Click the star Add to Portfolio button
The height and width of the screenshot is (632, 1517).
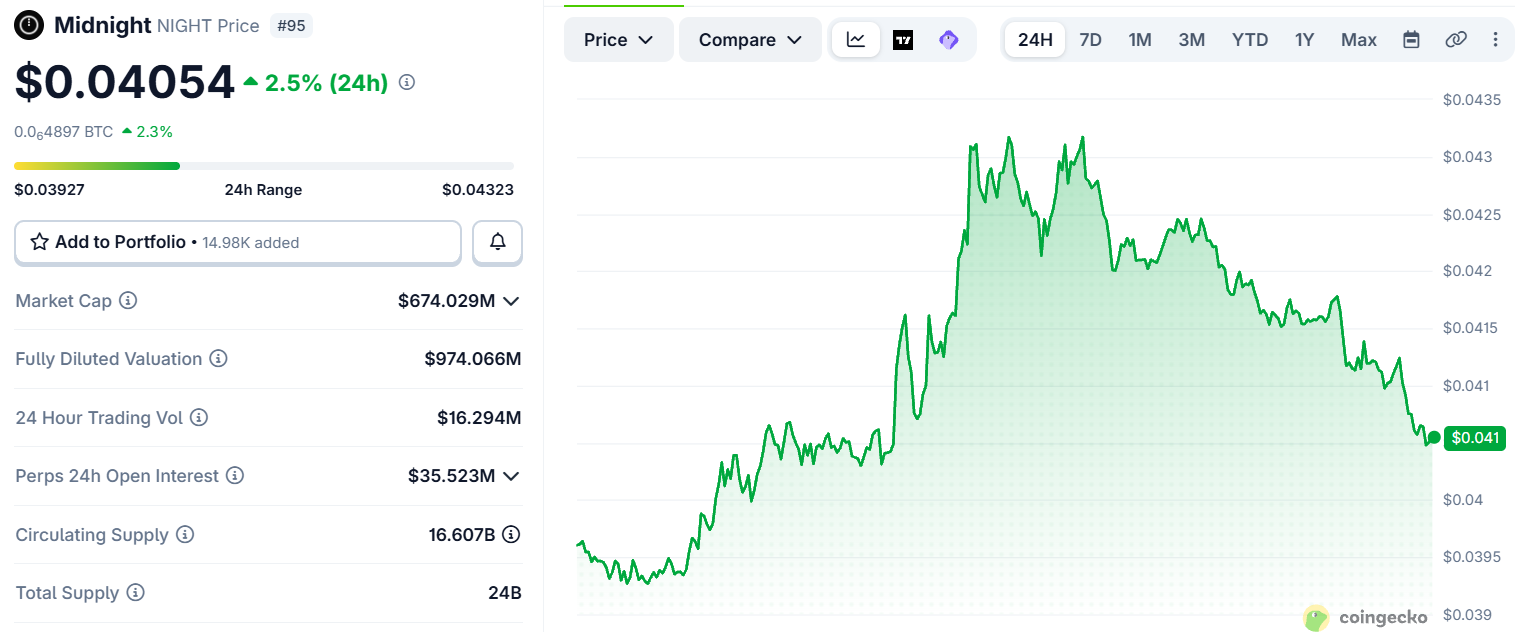pyautogui.click(x=237, y=242)
